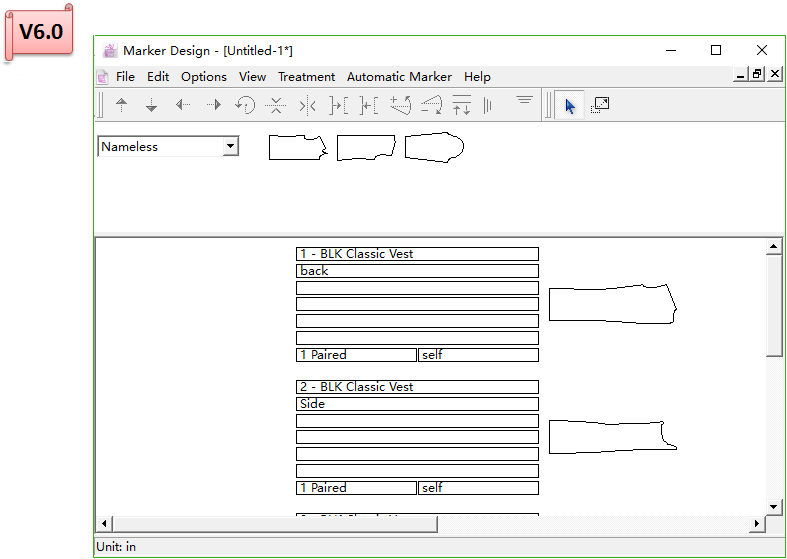Click the horizontal flip mirror icon

[x=307, y=105]
